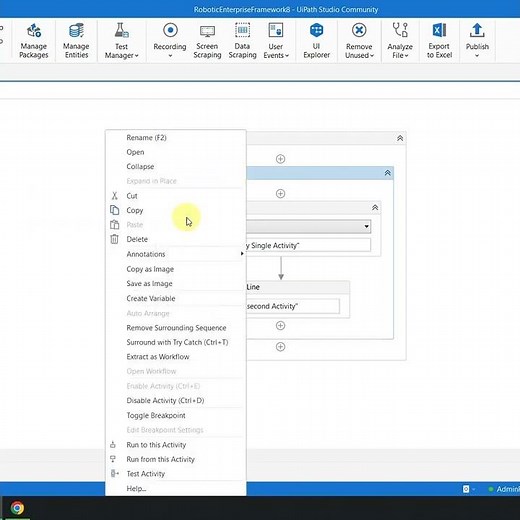This screenshot has width=520, height=520.
Task: Launch Data Scraping wizard
Action: point(242,41)
